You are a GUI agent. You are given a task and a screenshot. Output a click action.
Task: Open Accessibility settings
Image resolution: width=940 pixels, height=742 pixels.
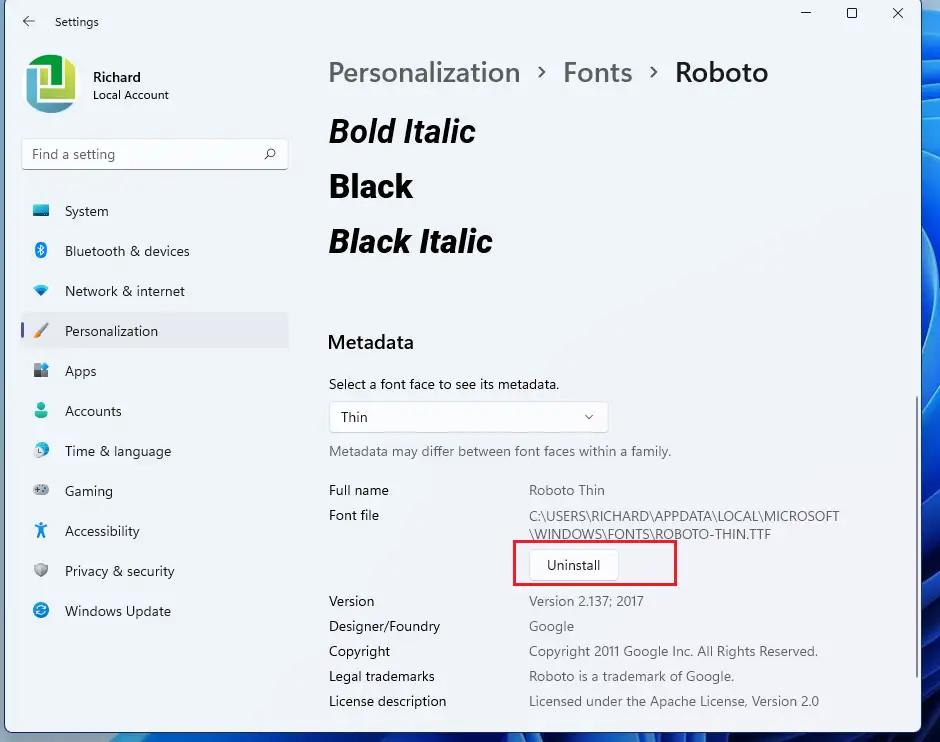(x=155, y=531)
